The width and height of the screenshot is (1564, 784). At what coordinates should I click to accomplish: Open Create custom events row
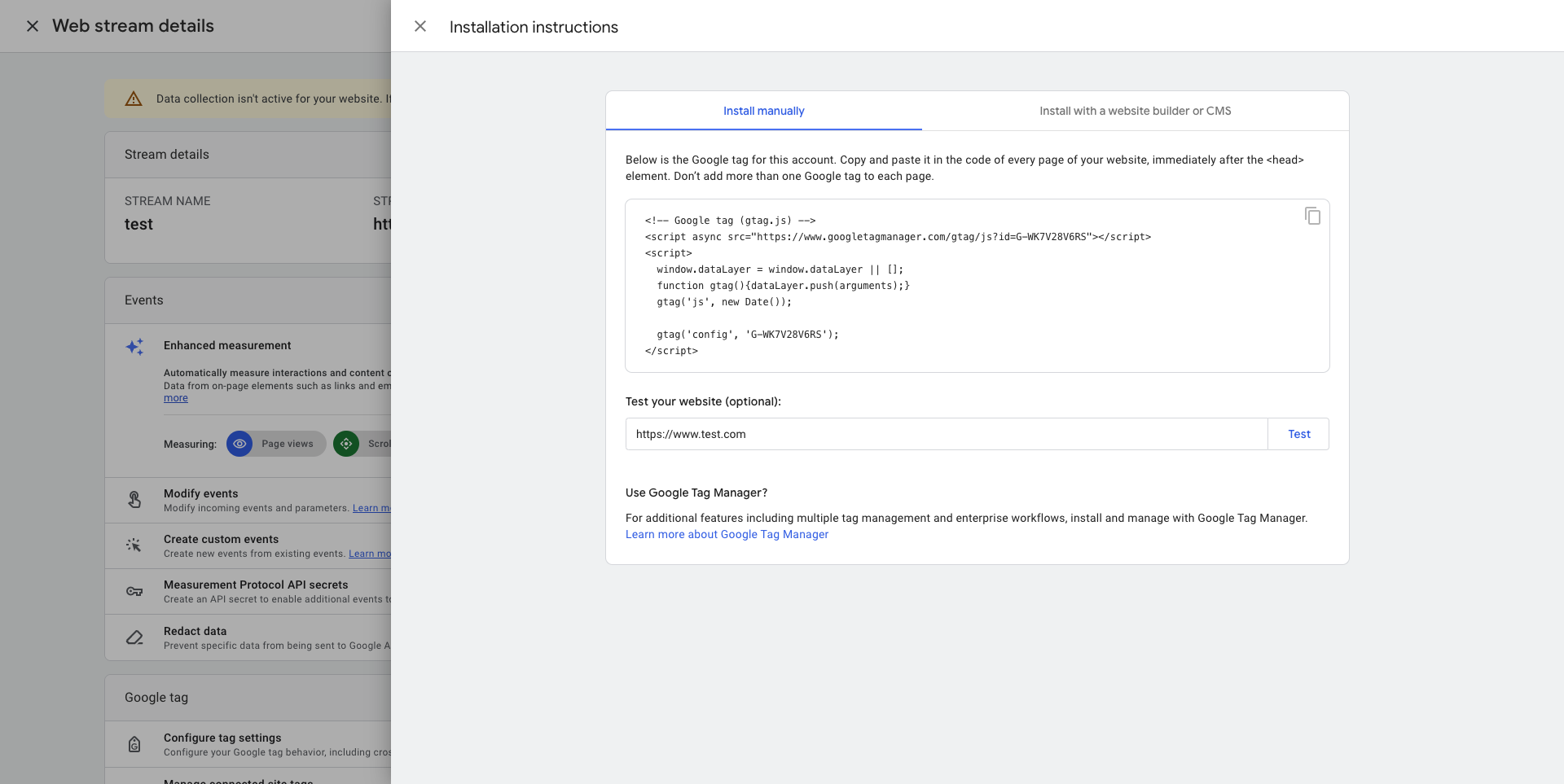coord(248,545)
